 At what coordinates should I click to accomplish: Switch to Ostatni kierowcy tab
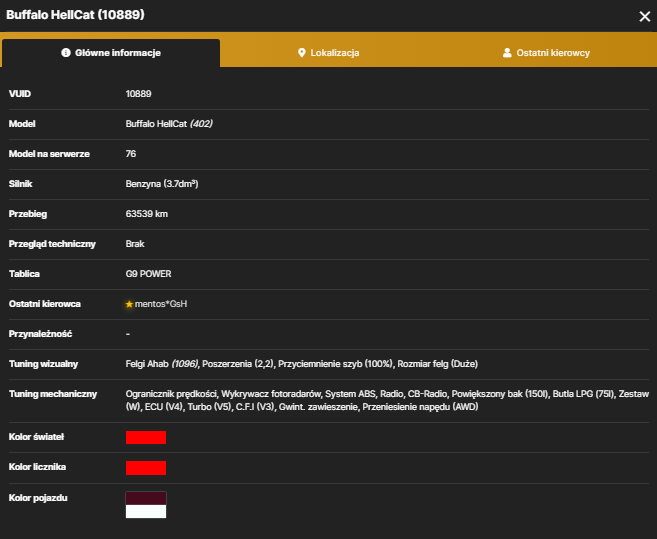[x=546, y=53]
